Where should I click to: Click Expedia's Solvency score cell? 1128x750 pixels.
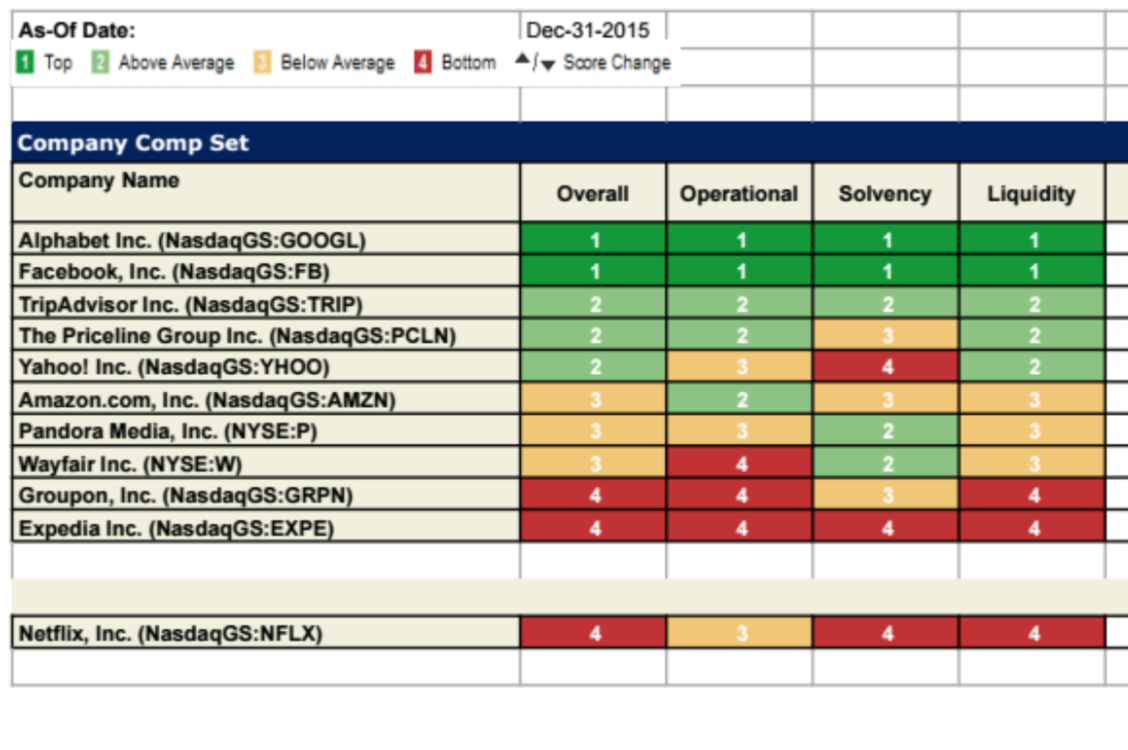(886, 527)
